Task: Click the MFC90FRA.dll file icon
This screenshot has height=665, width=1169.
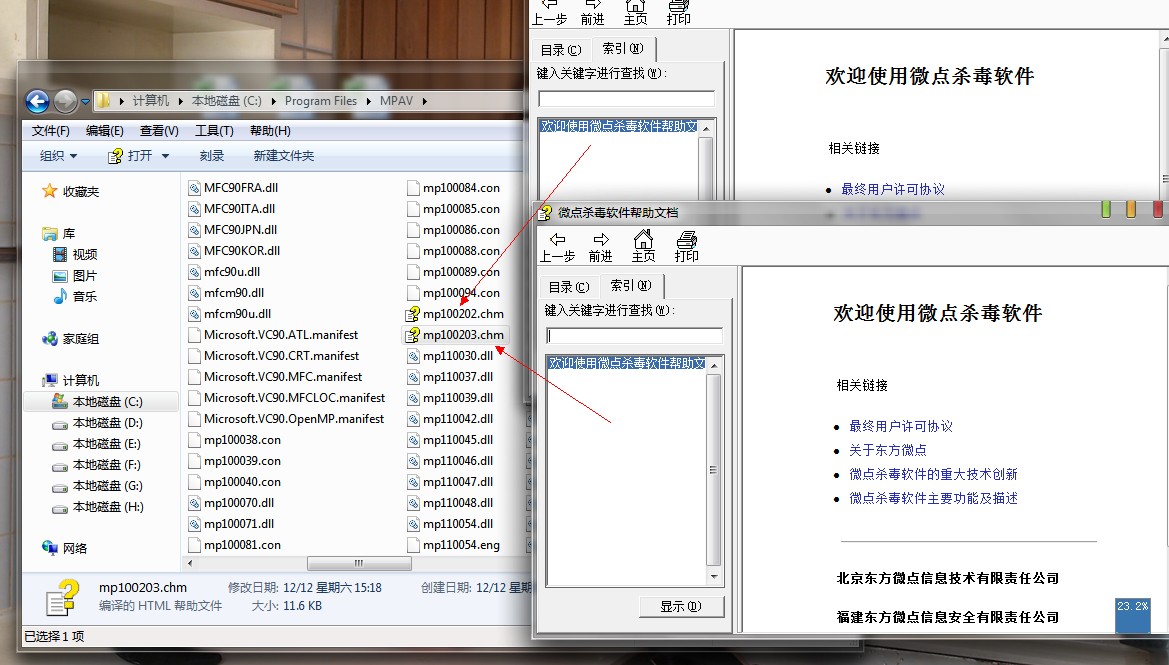Action: click(x=195, y=188)
